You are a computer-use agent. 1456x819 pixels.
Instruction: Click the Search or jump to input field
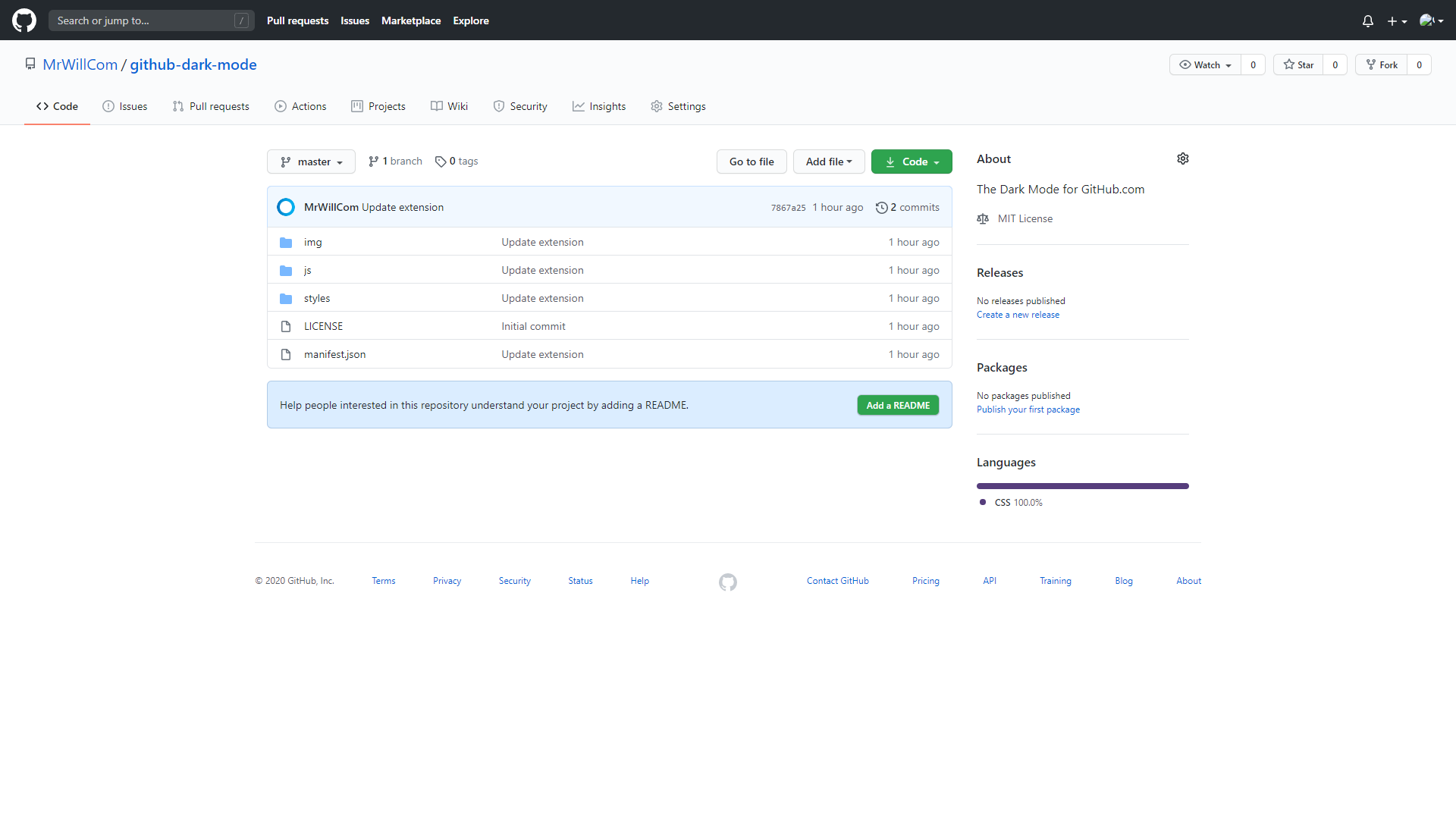[152, 20]
